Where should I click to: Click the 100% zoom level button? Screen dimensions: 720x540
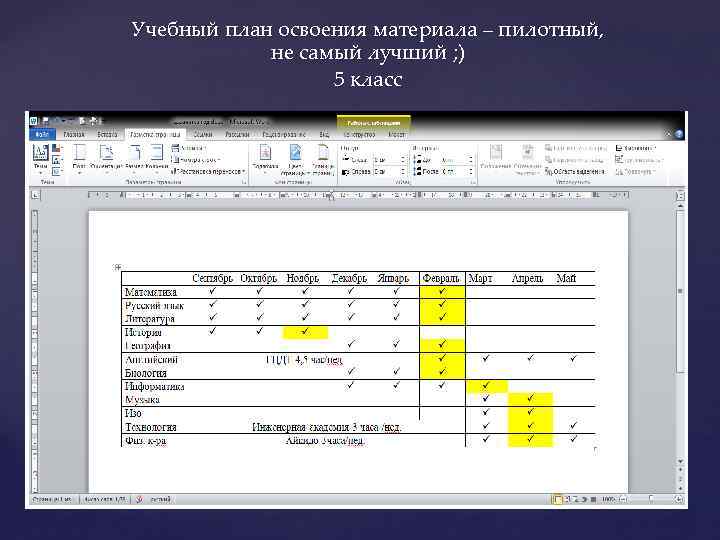pos(608,499)
